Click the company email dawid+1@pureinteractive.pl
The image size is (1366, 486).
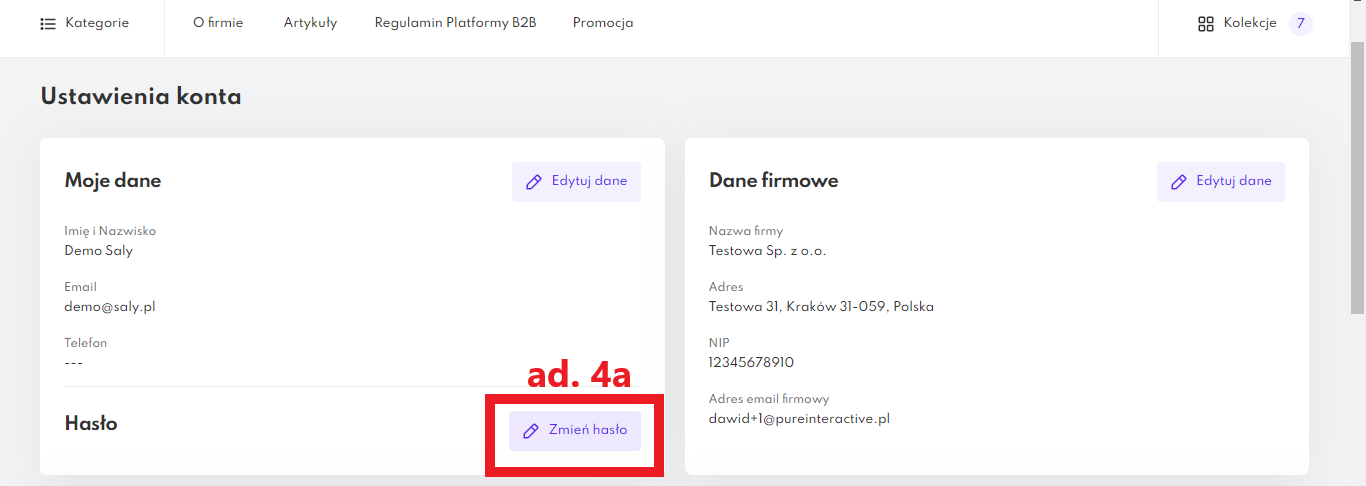point(799,419)
